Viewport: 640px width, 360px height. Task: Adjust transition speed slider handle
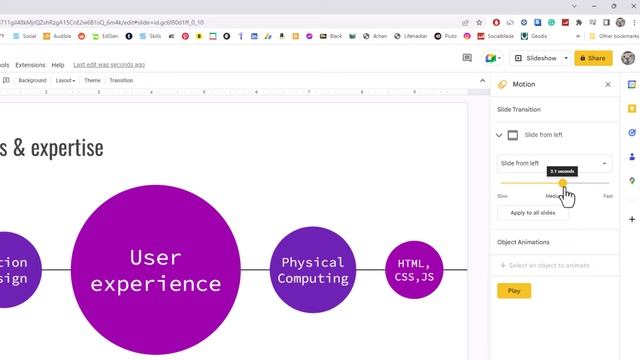point(563,183)
